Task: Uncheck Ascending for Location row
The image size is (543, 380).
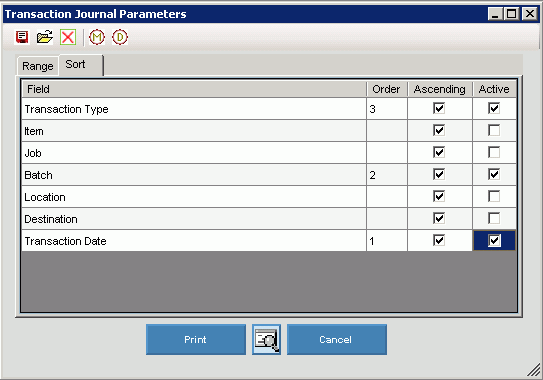Action: pos(439,196)
